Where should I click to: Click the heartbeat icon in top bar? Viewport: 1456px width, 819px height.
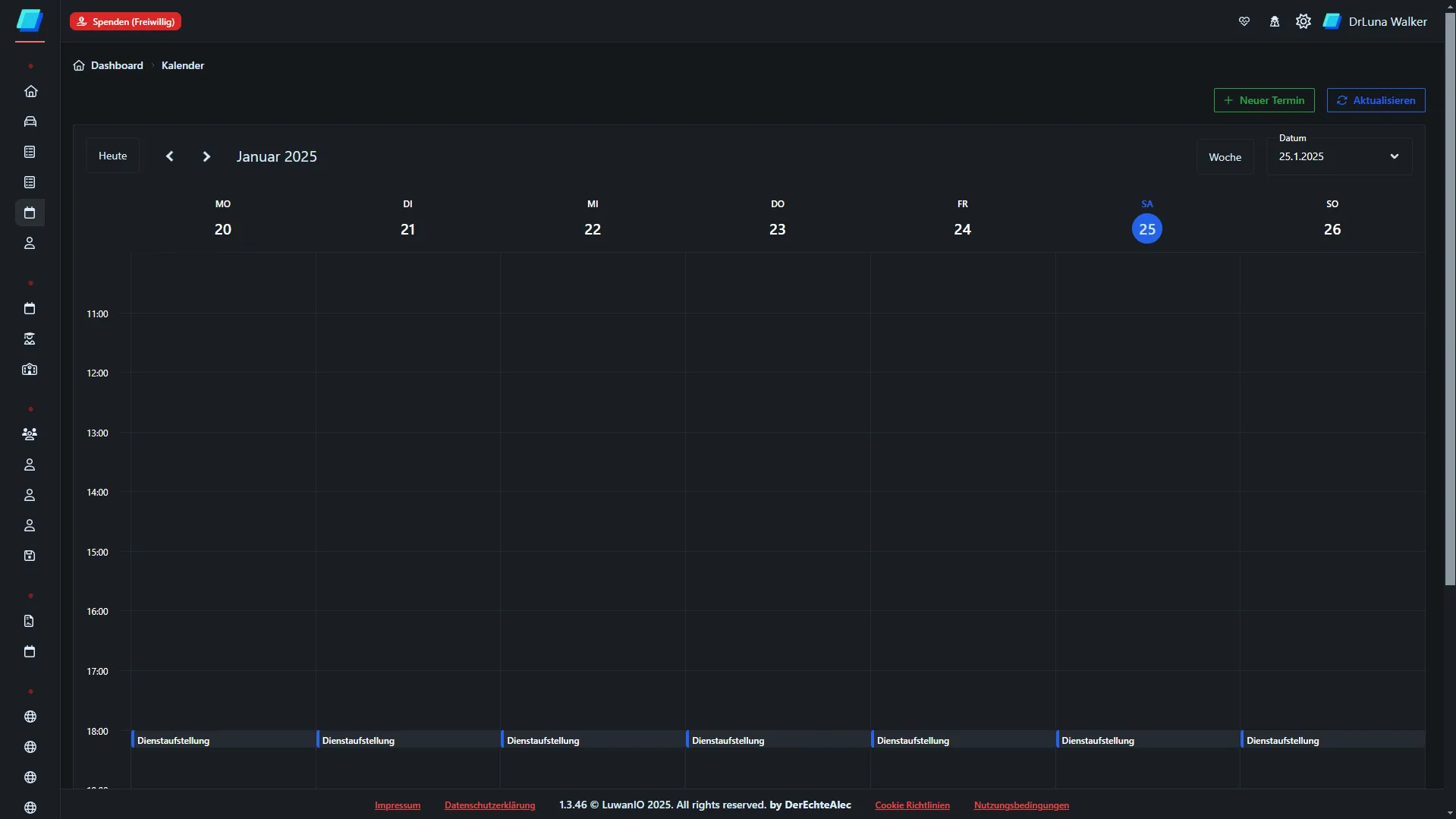1244,21
